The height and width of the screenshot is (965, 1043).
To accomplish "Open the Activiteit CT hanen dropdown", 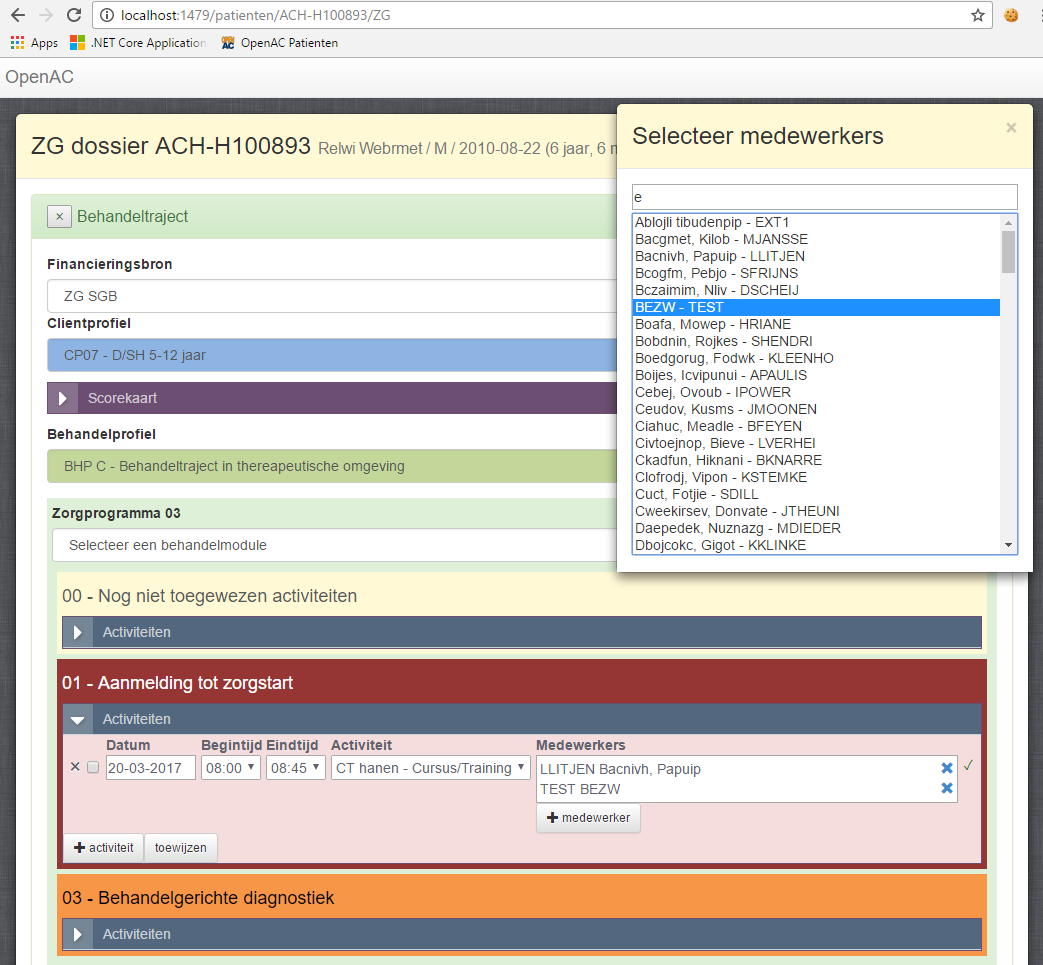I will 431,767.
